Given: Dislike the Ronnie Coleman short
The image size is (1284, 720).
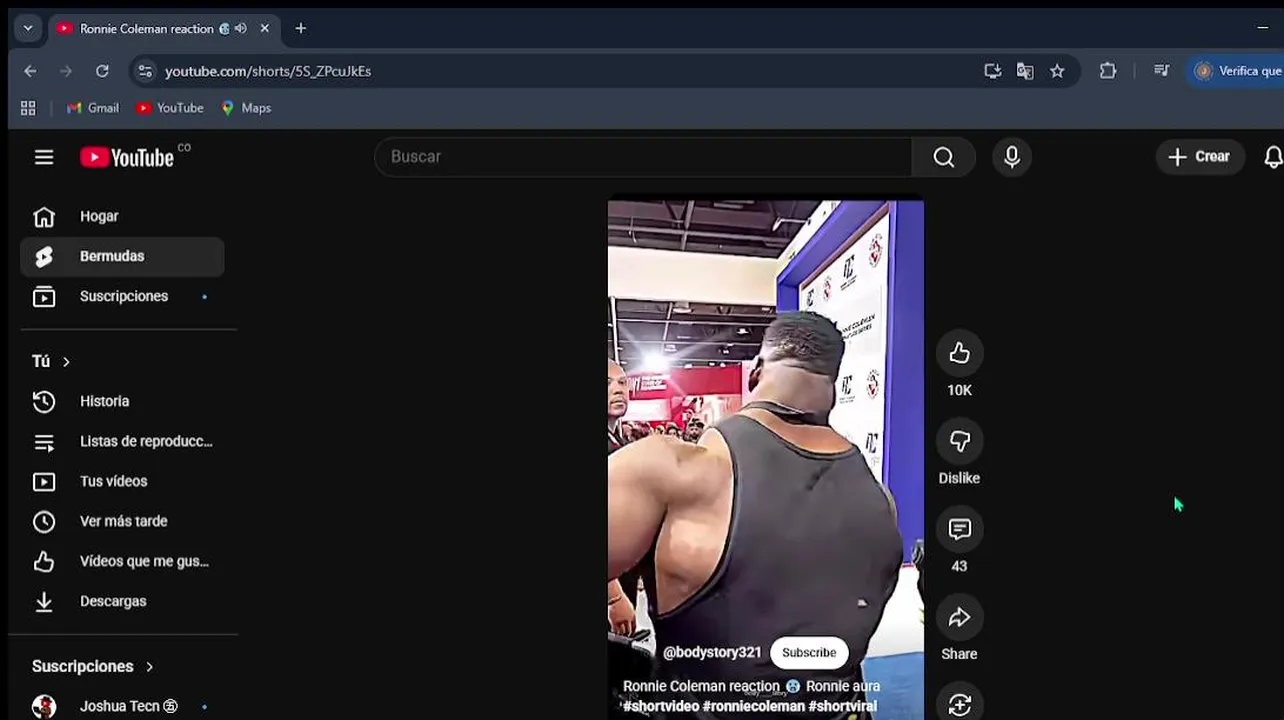Looking at the screenshot, I should point(960,441).
